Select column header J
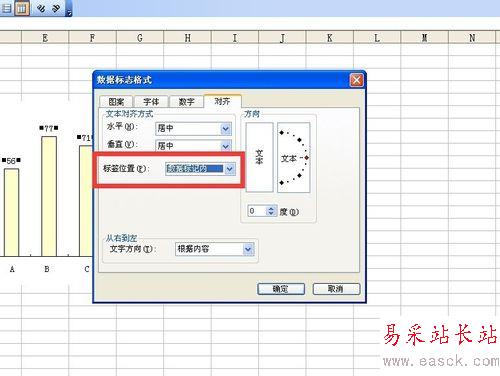 pyautogui.click(x=282, y=38)
